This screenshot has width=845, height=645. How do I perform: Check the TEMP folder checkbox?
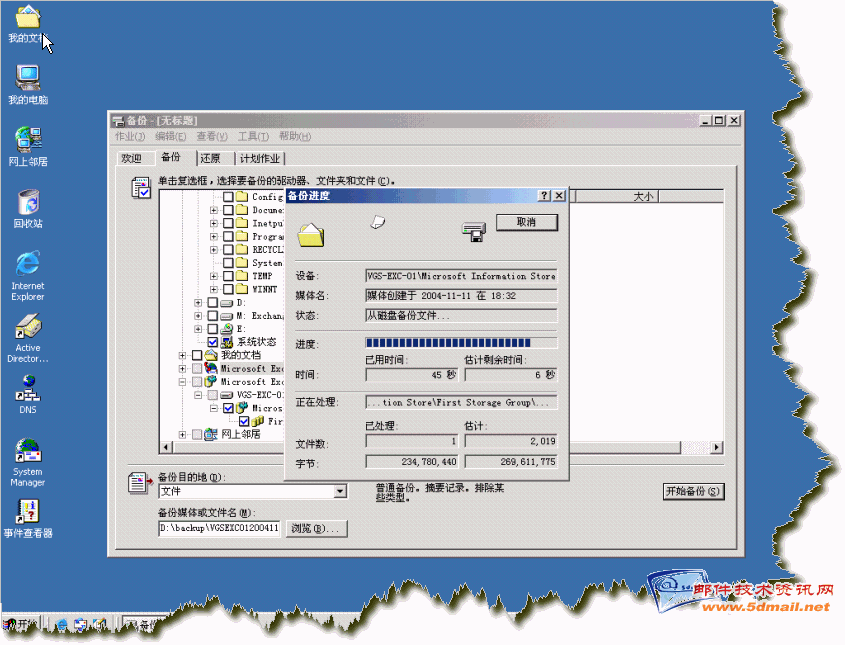click(228, 276)
